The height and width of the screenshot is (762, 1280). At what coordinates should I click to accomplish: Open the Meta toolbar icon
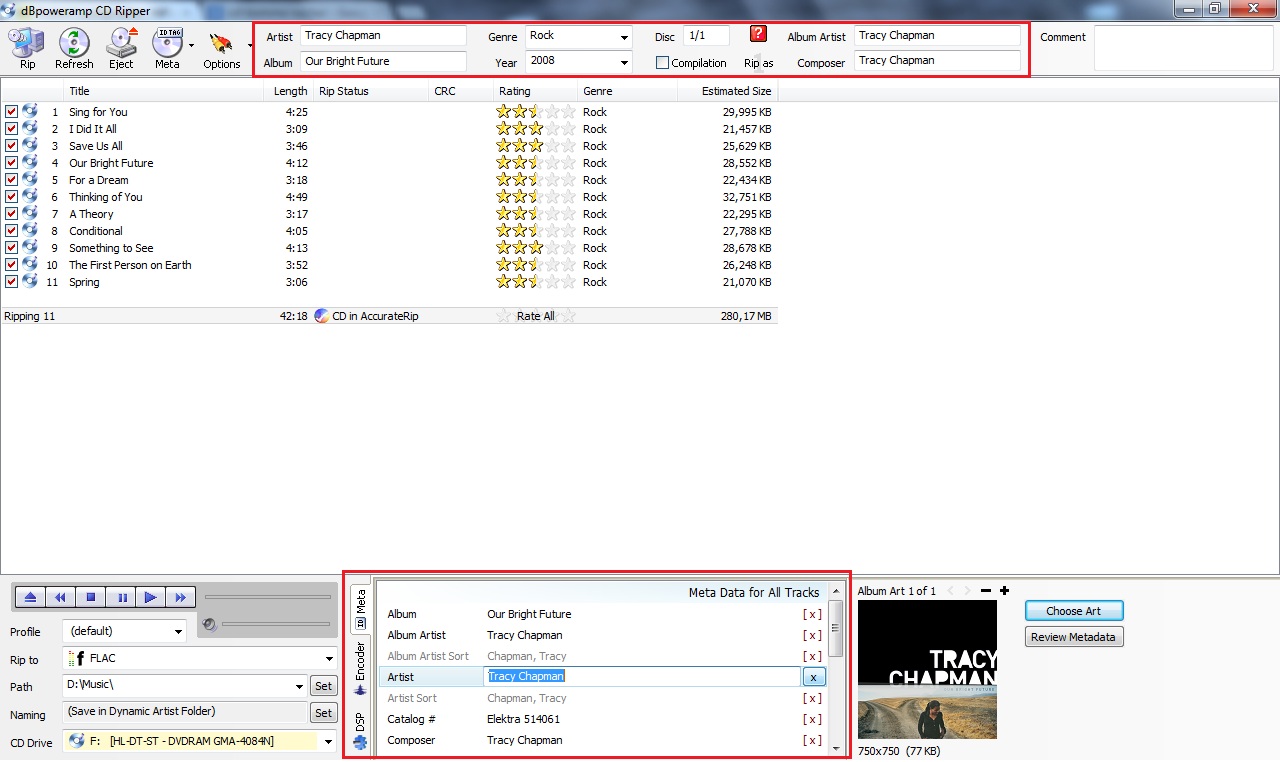167,47
